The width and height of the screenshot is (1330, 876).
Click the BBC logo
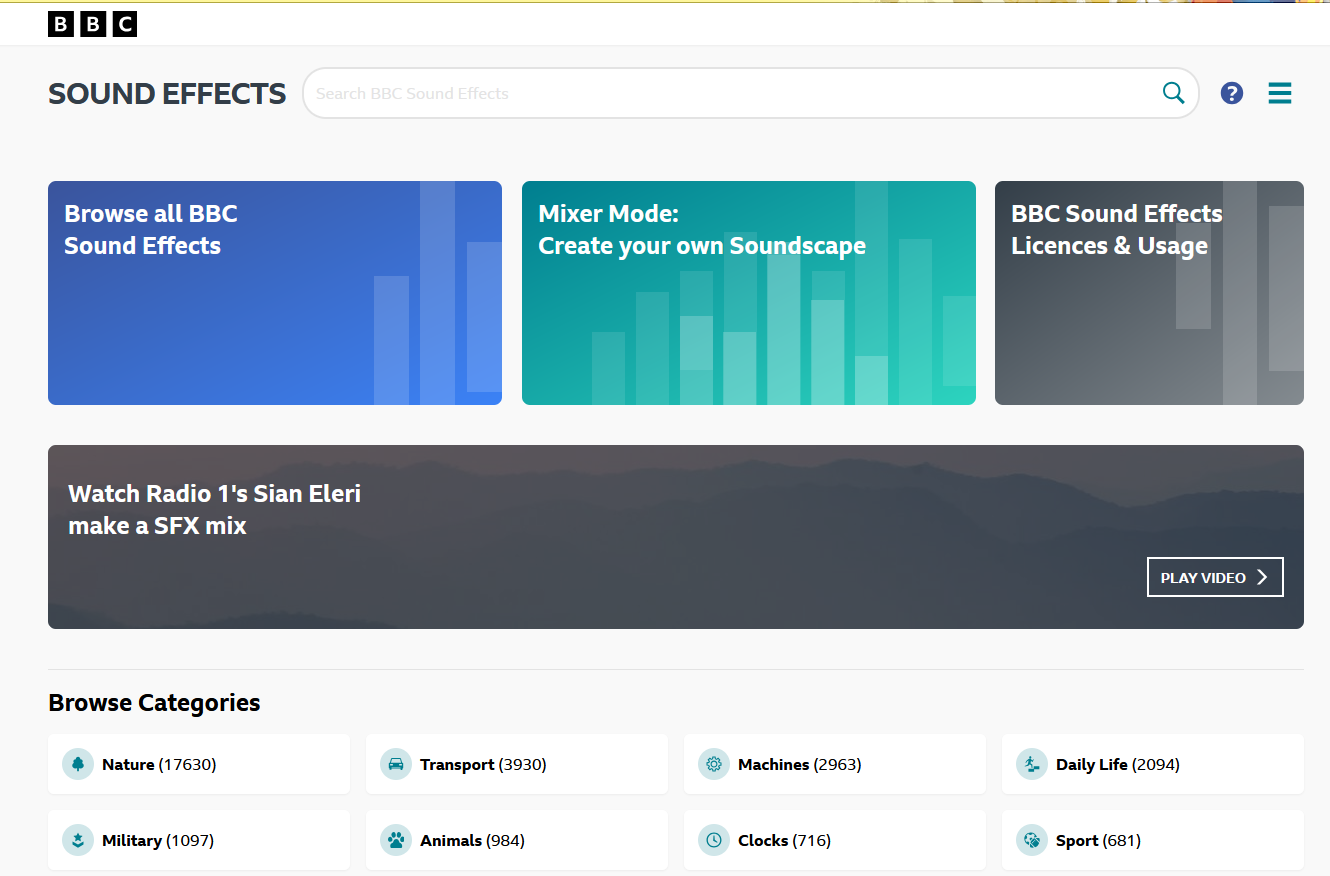pos(92,24)
